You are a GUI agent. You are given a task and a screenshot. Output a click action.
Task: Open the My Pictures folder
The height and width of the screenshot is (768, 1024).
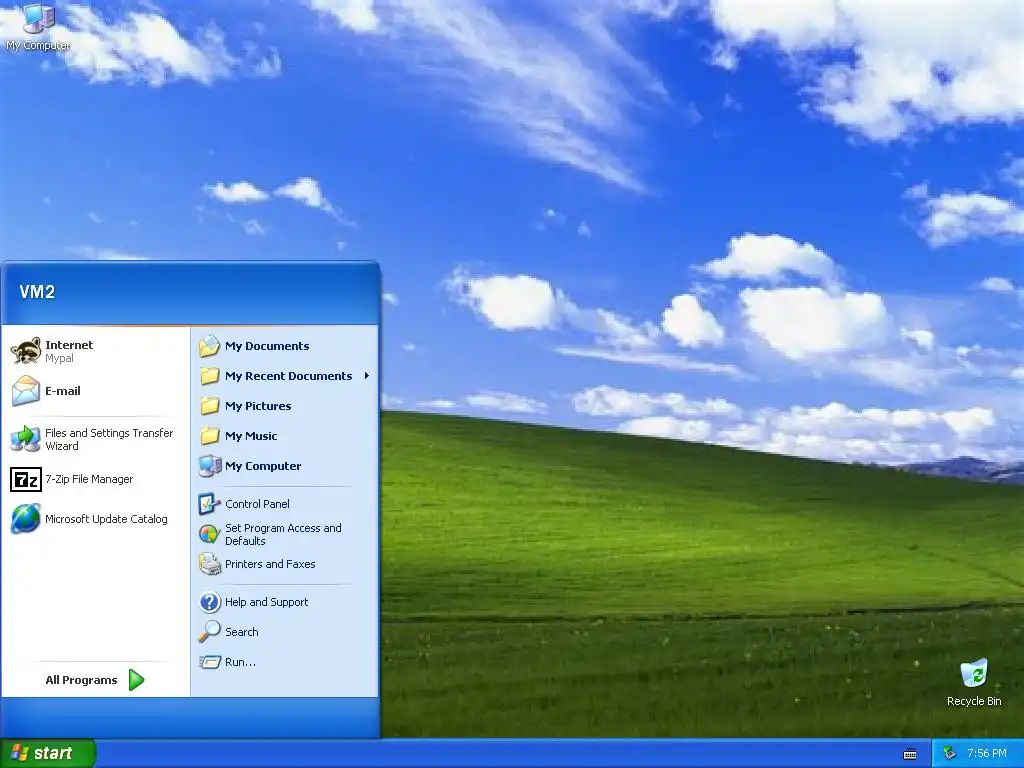285,406
